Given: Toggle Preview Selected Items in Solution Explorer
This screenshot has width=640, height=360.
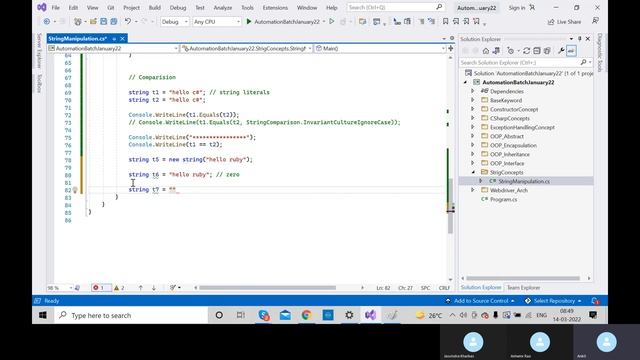Looking at the screenshot, I should click(571, 51).
